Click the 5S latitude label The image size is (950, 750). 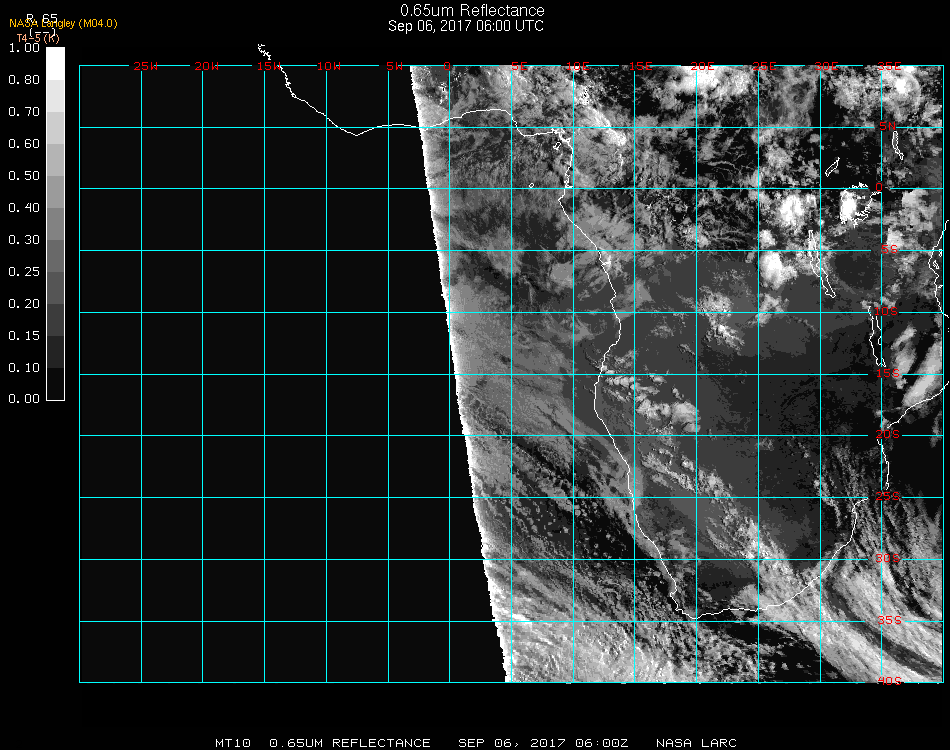[x=889, y=250]
